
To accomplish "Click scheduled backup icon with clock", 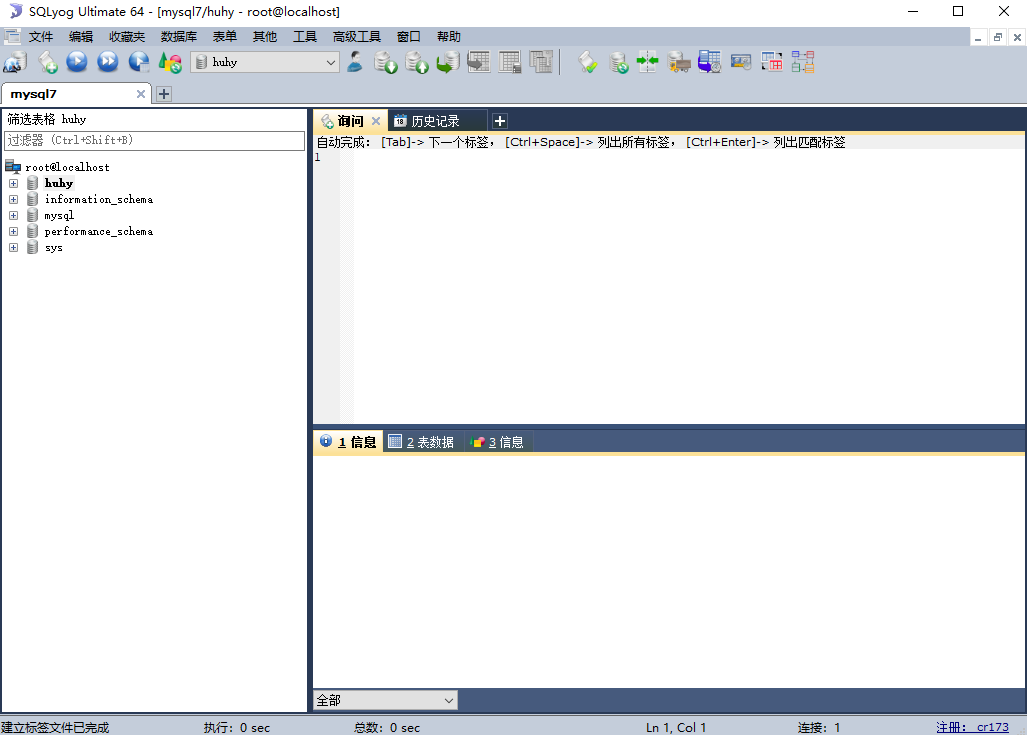I will (x=709, y=62).
